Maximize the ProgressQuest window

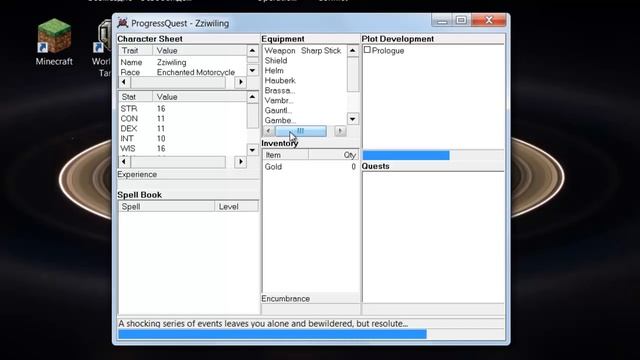pos(462,20)
